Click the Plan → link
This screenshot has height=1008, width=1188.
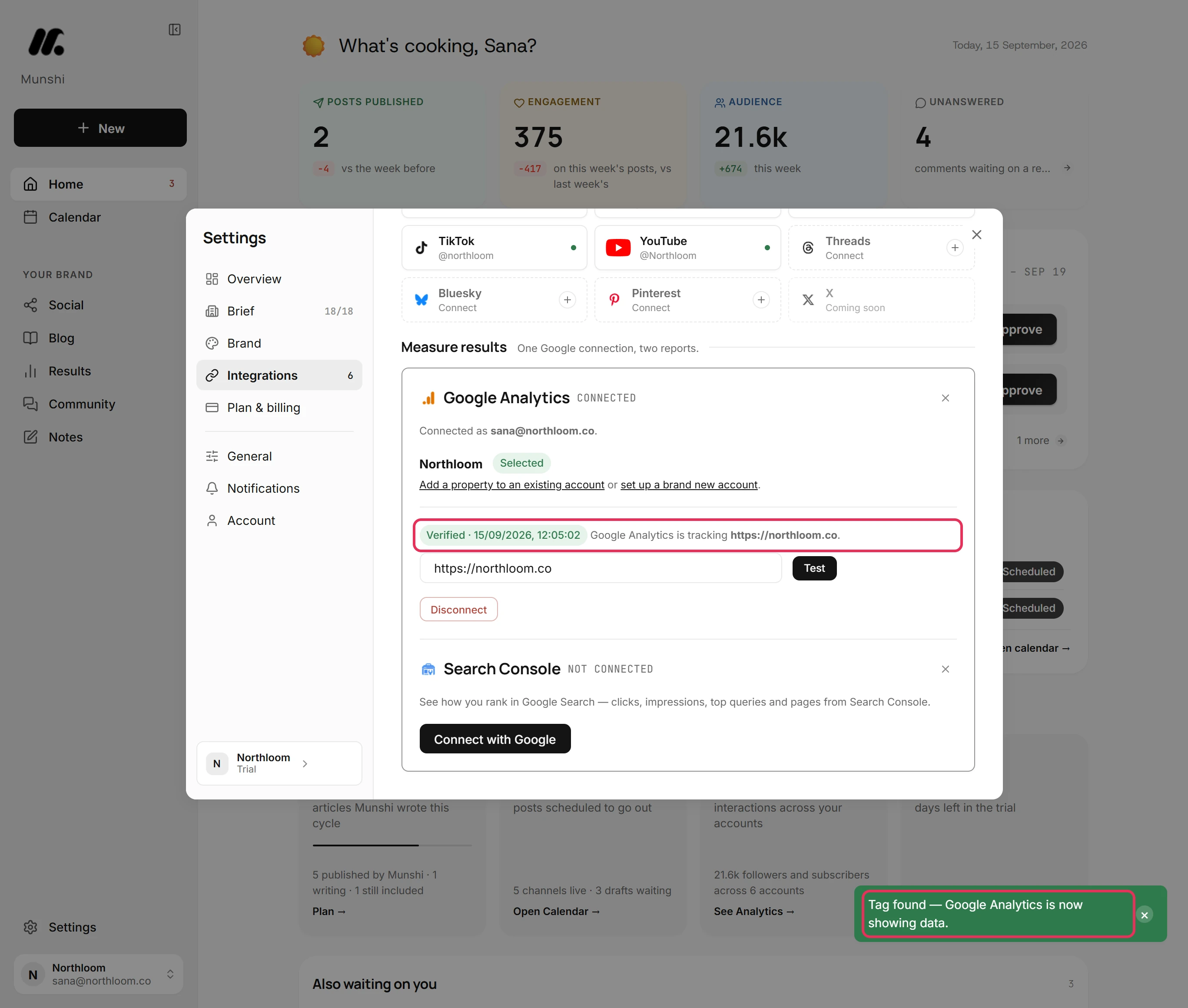pos(329,912)
